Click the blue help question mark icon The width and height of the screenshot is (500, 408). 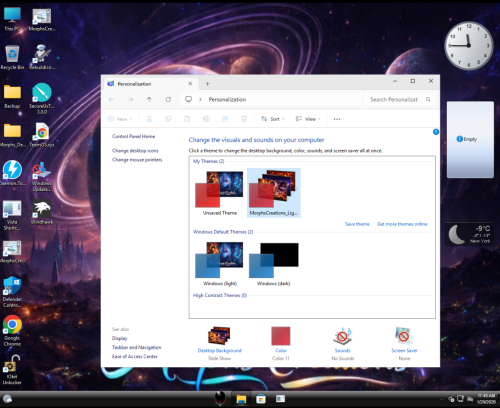pyautogui.click(x=436, y=132)
